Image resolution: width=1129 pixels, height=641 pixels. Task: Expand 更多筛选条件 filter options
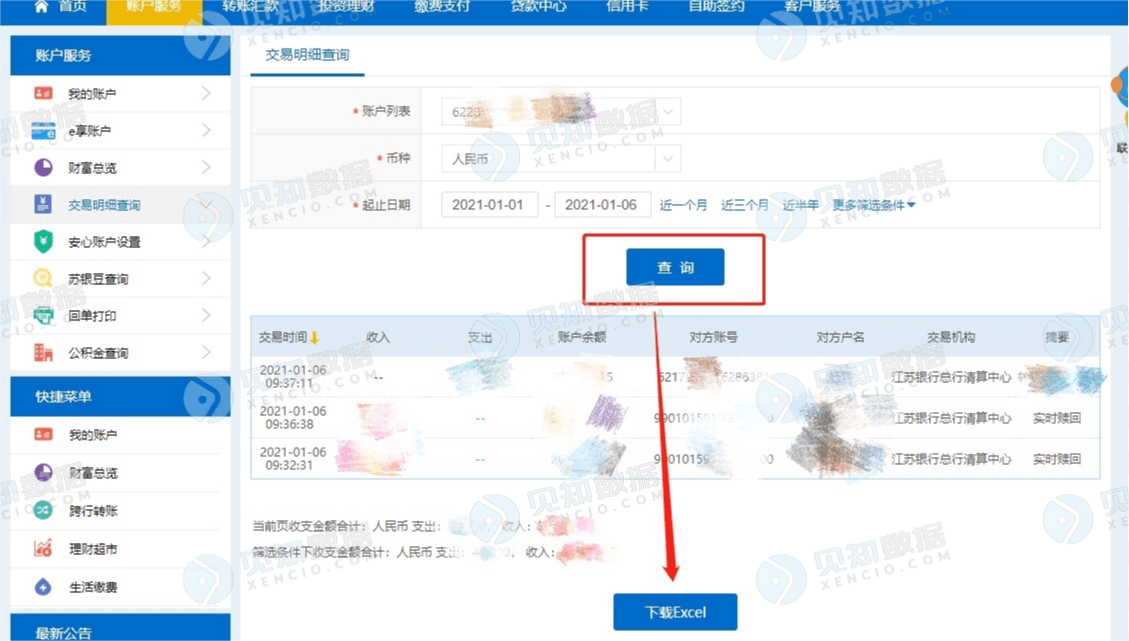coord(873,205)
